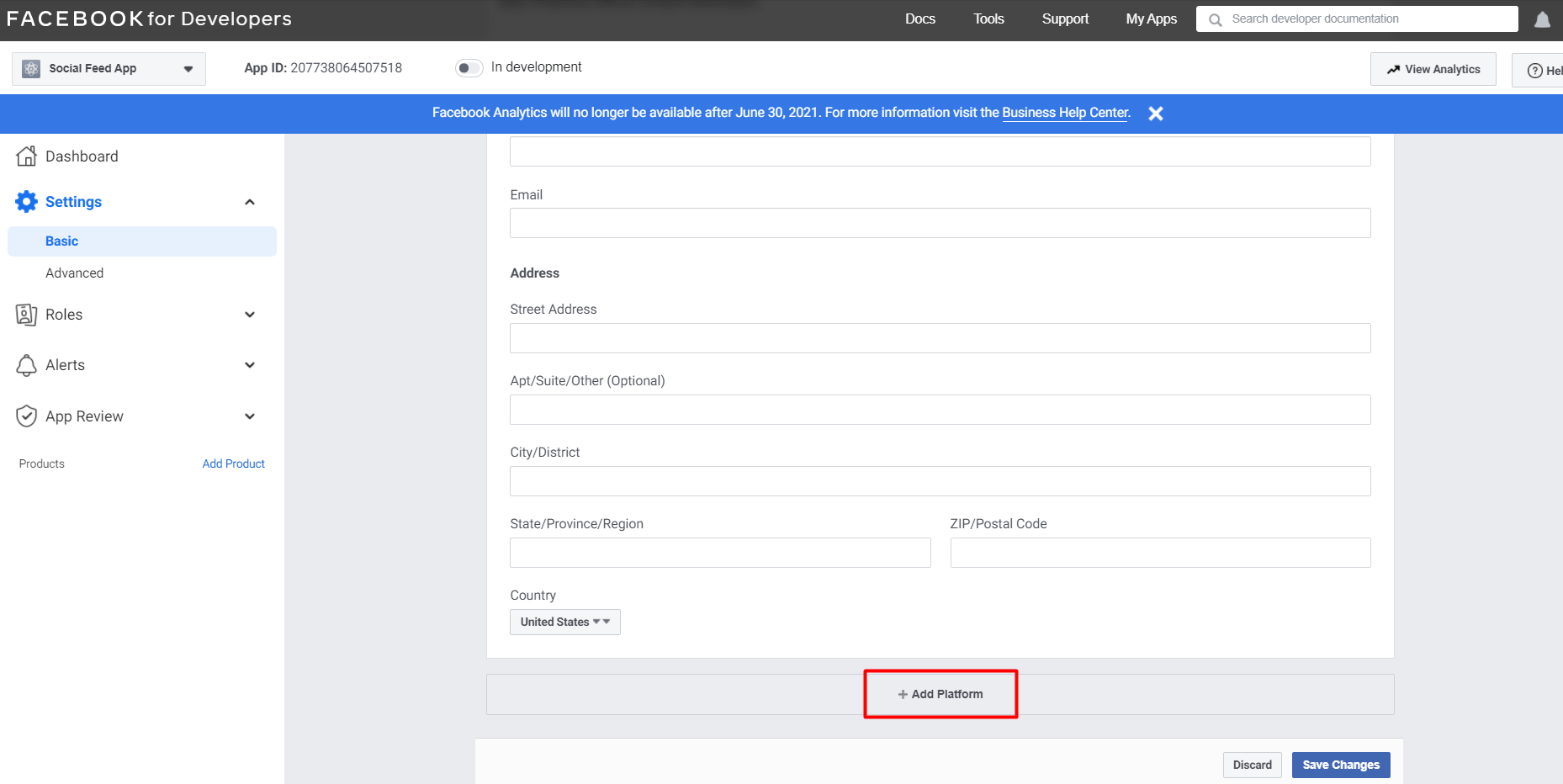The width and height of the screenshot is (1563, 784).
Task: Open the United States country dropdown
Action: point(564,622)
